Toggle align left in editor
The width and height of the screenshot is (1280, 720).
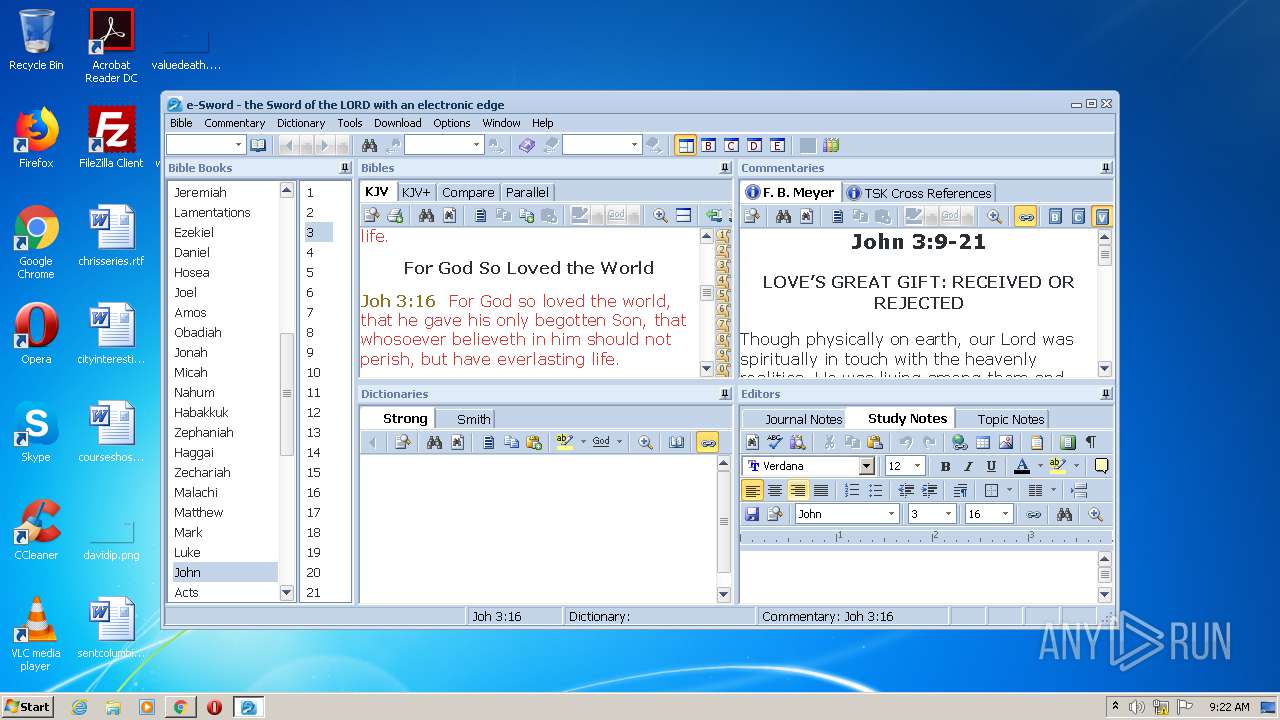coord(752,490)
